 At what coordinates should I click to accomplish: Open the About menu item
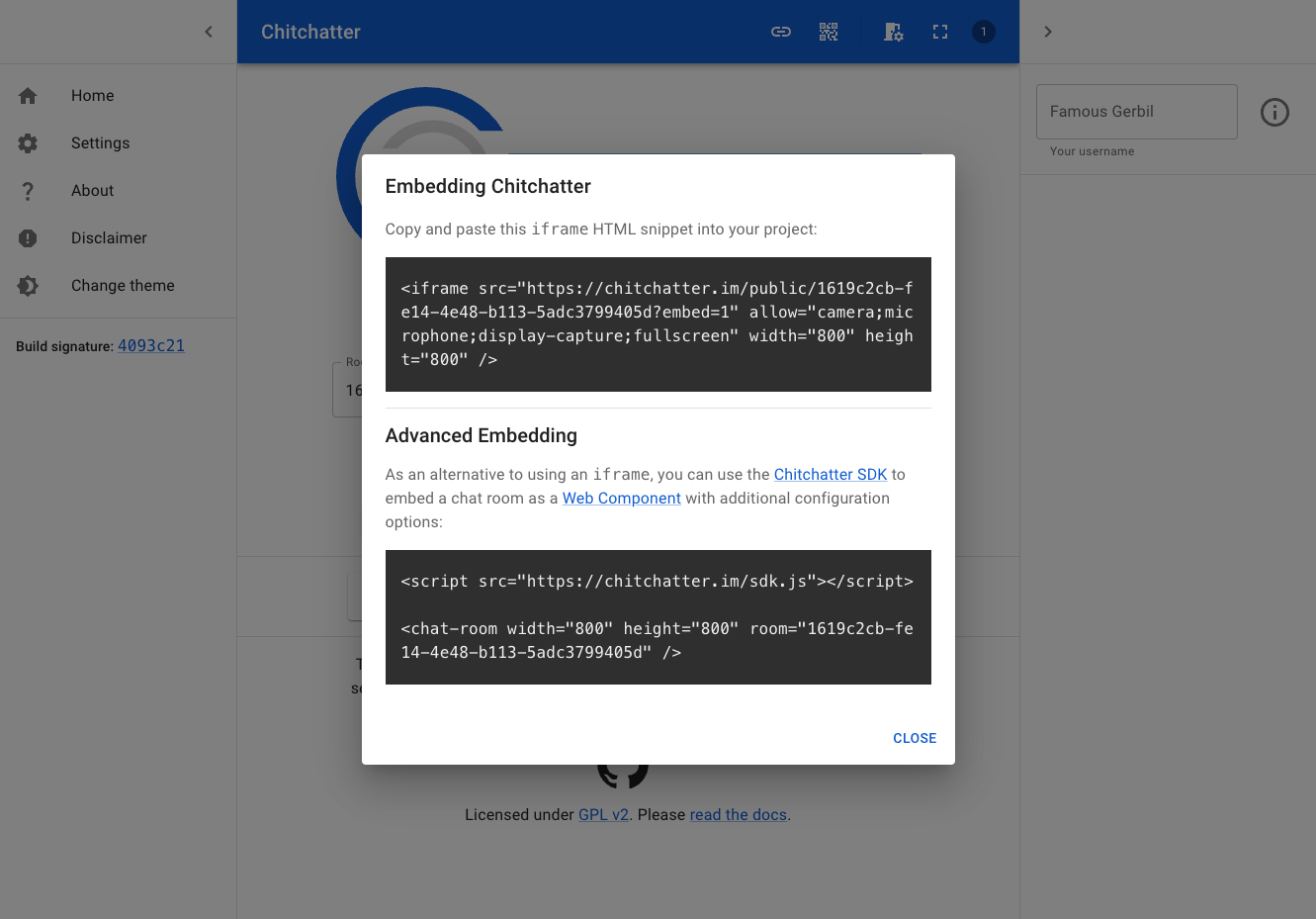coord(119,191)
